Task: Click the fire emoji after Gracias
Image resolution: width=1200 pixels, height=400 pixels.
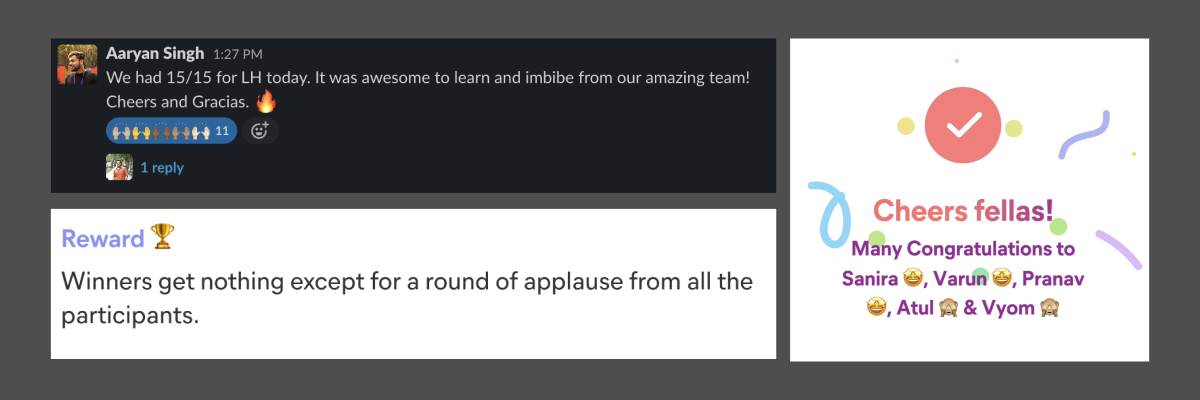Action: [x=266, y=101]
